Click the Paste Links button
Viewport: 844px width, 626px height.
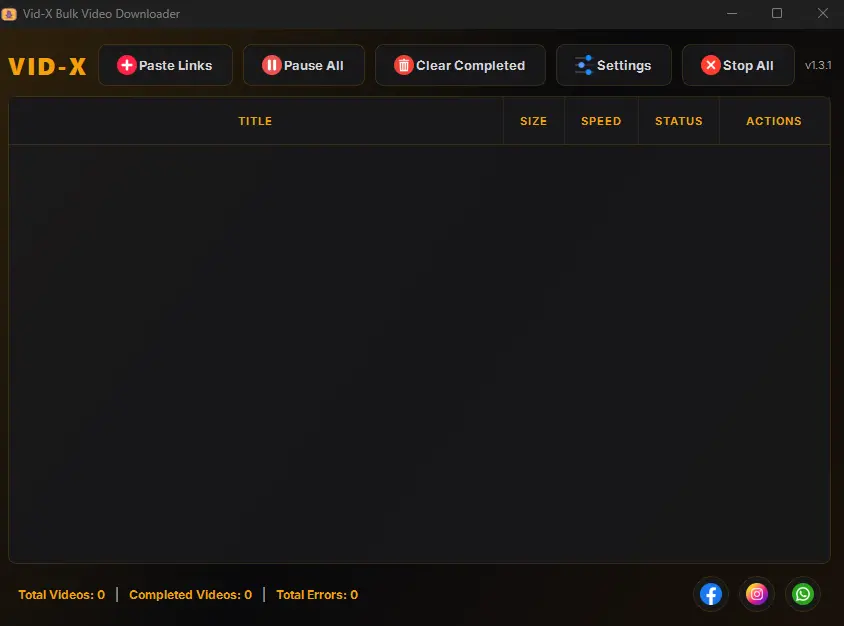(165, 65)
